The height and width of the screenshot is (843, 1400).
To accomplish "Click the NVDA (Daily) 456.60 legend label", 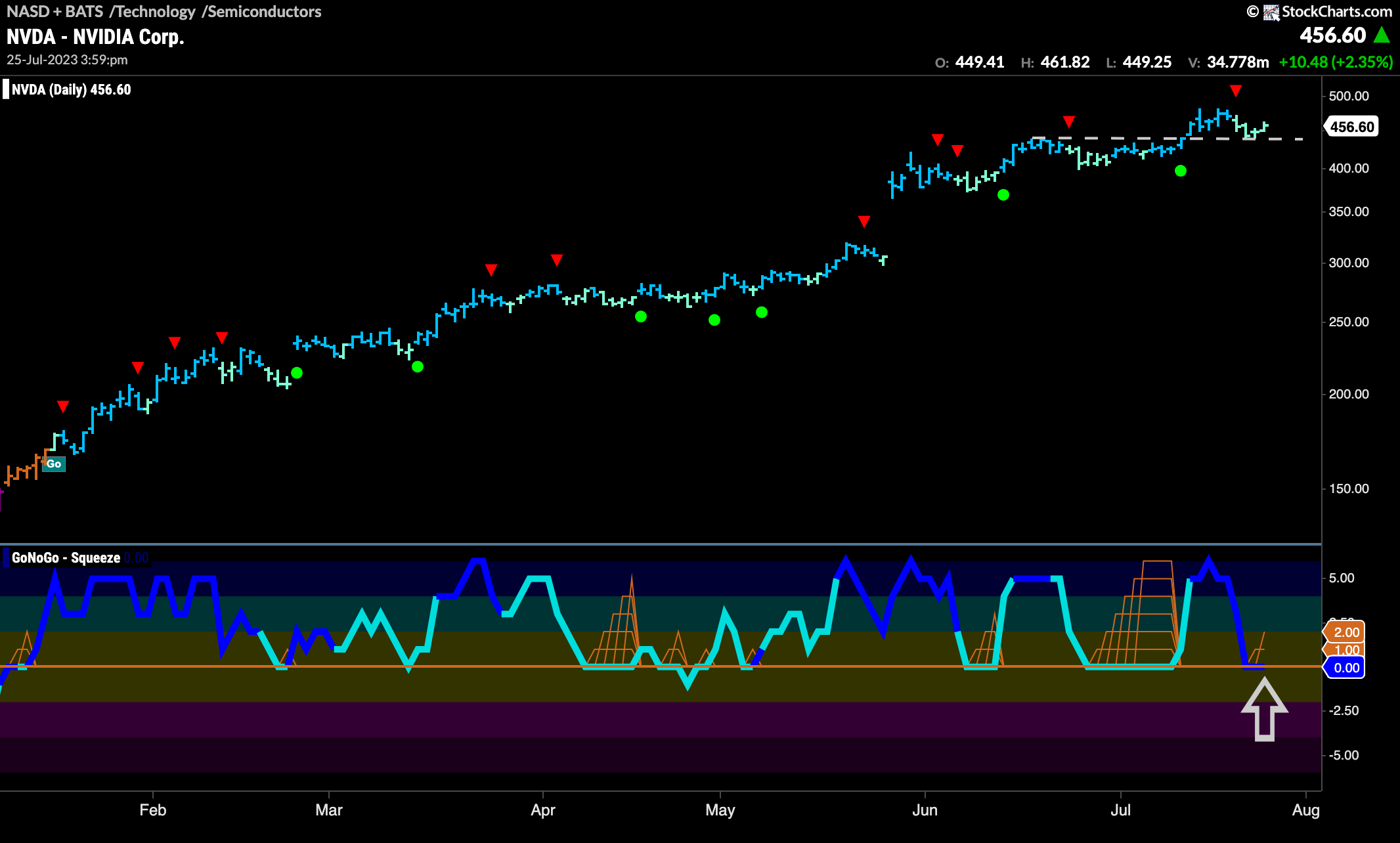I will click(71, 89).
